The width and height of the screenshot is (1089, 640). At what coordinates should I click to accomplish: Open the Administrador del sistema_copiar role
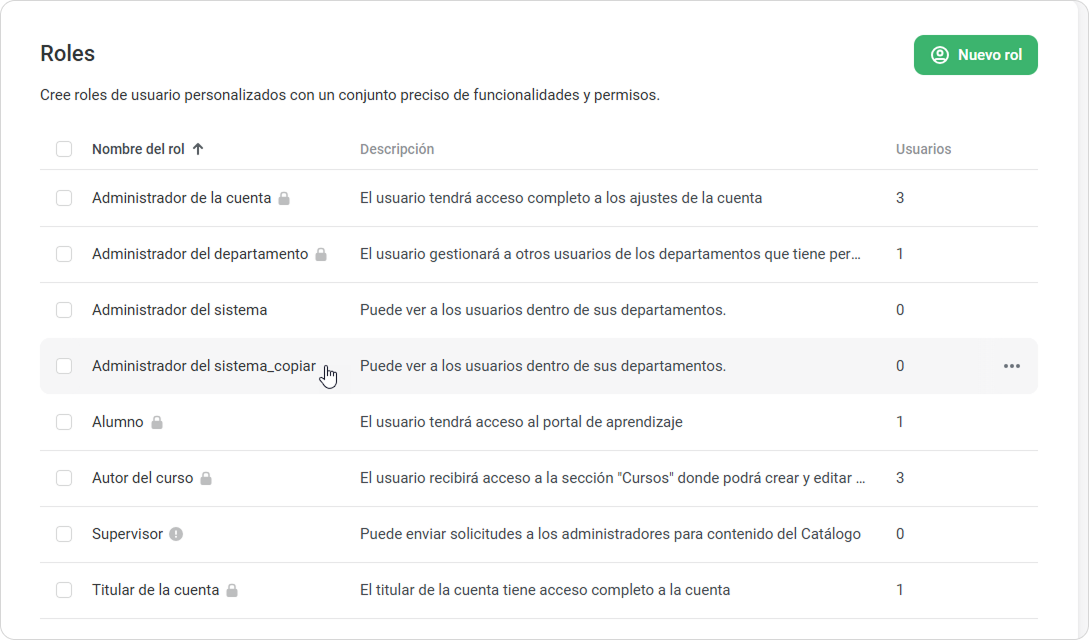click(x=203, y=366)
